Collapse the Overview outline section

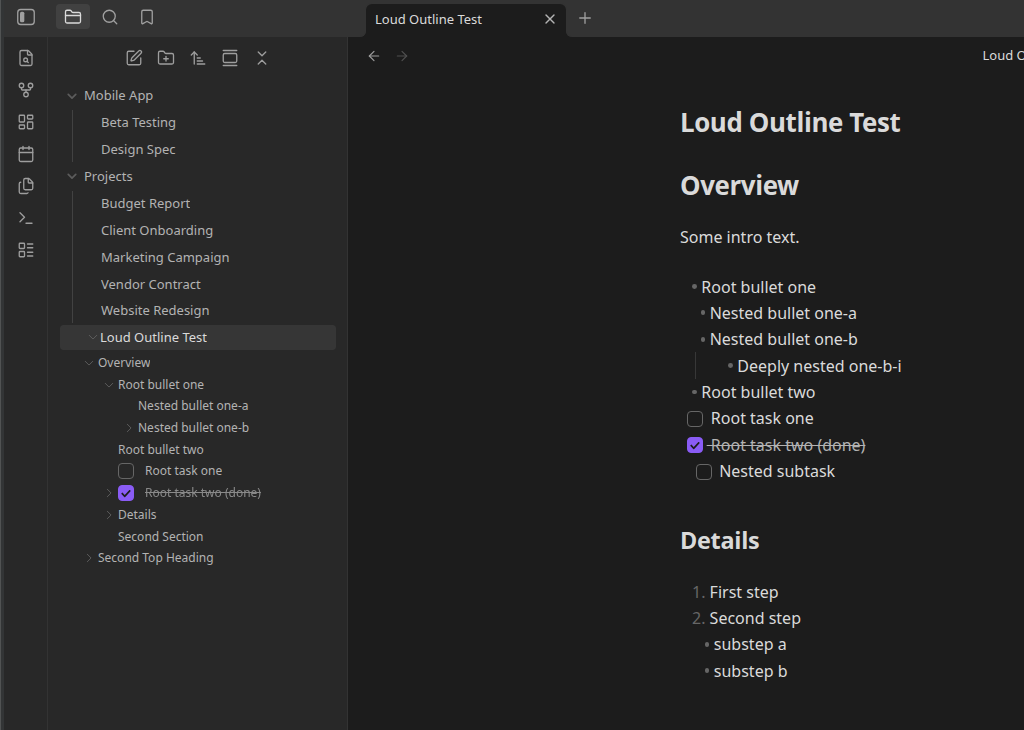pyautogui.click(x=89, y=363)
